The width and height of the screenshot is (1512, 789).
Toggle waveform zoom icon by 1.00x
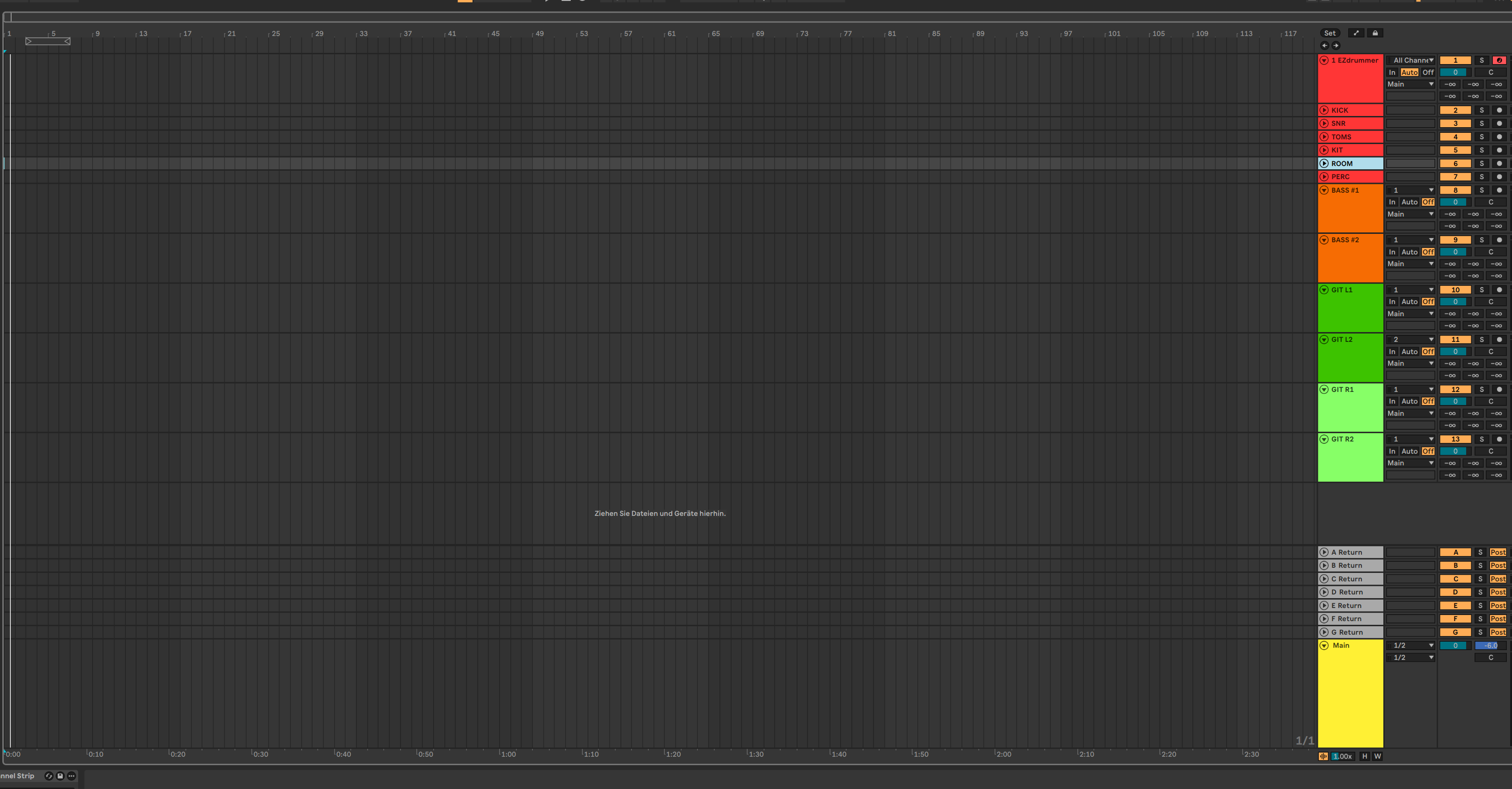click(x=1323, y=756)
